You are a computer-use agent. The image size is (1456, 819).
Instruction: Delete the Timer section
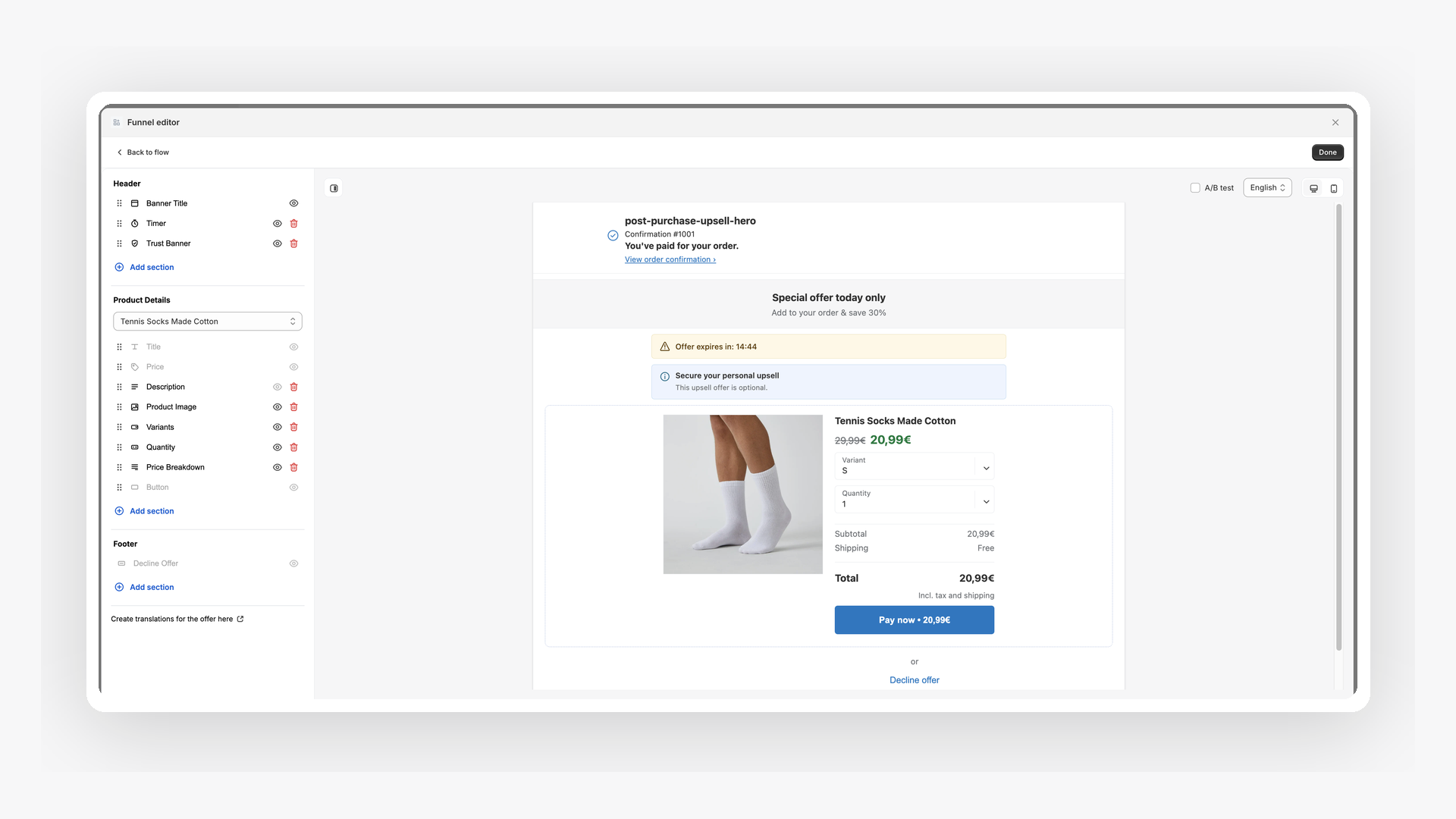[294, 224]
